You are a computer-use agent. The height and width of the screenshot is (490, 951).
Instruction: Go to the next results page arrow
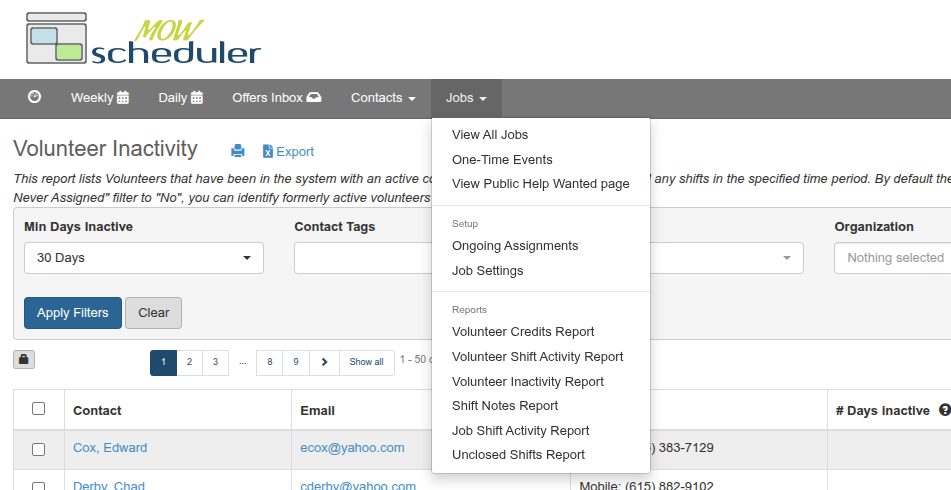[324, 362]
